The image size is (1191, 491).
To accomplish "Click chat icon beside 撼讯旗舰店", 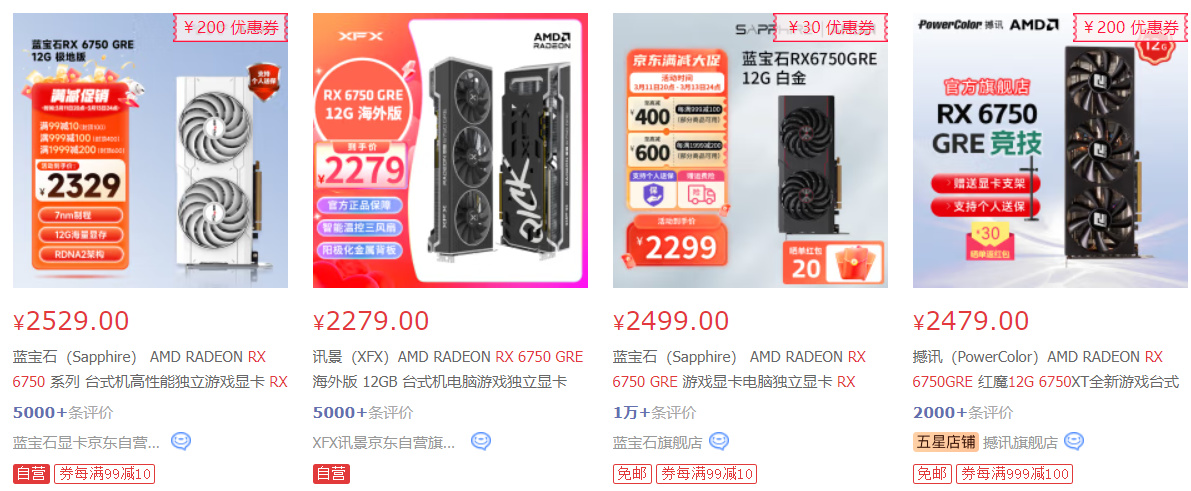I will pyautogui.click(x=1074, y=442).
